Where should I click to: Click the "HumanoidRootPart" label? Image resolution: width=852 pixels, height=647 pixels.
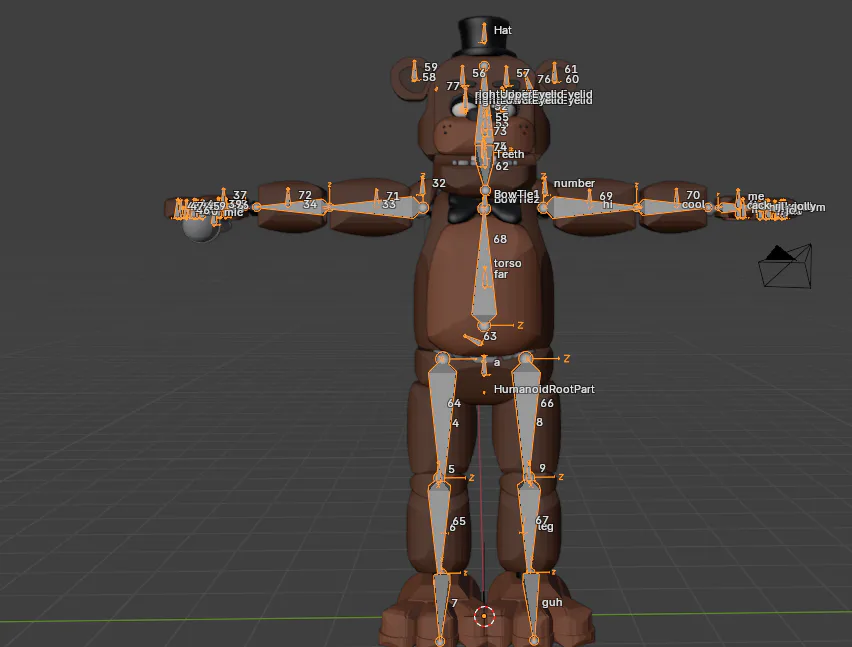pyautogui.click(x=544, y=389)
